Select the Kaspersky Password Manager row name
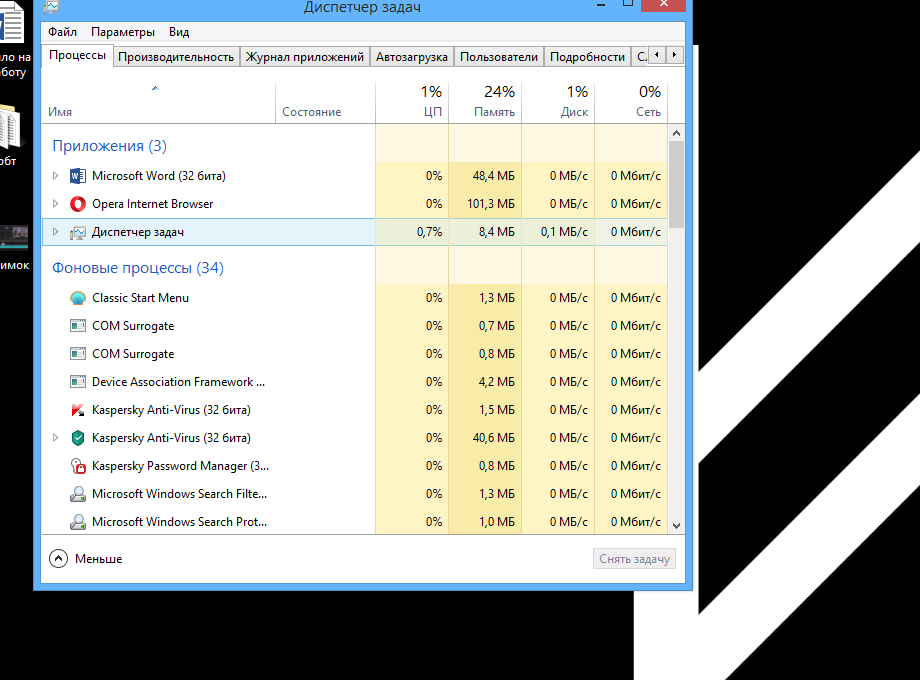 tap(180, 466)
